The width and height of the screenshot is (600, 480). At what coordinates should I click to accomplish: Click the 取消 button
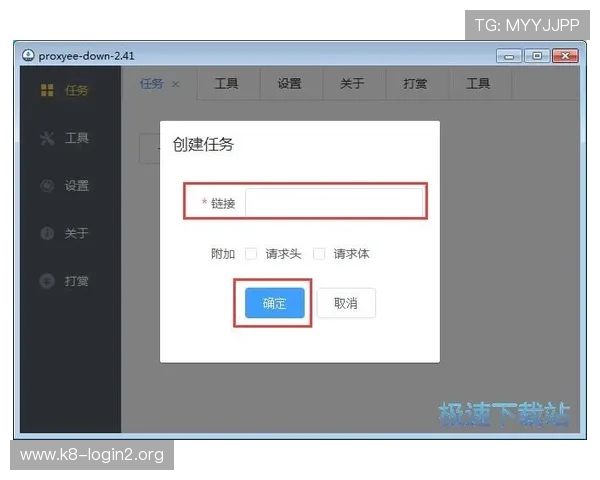346,303
